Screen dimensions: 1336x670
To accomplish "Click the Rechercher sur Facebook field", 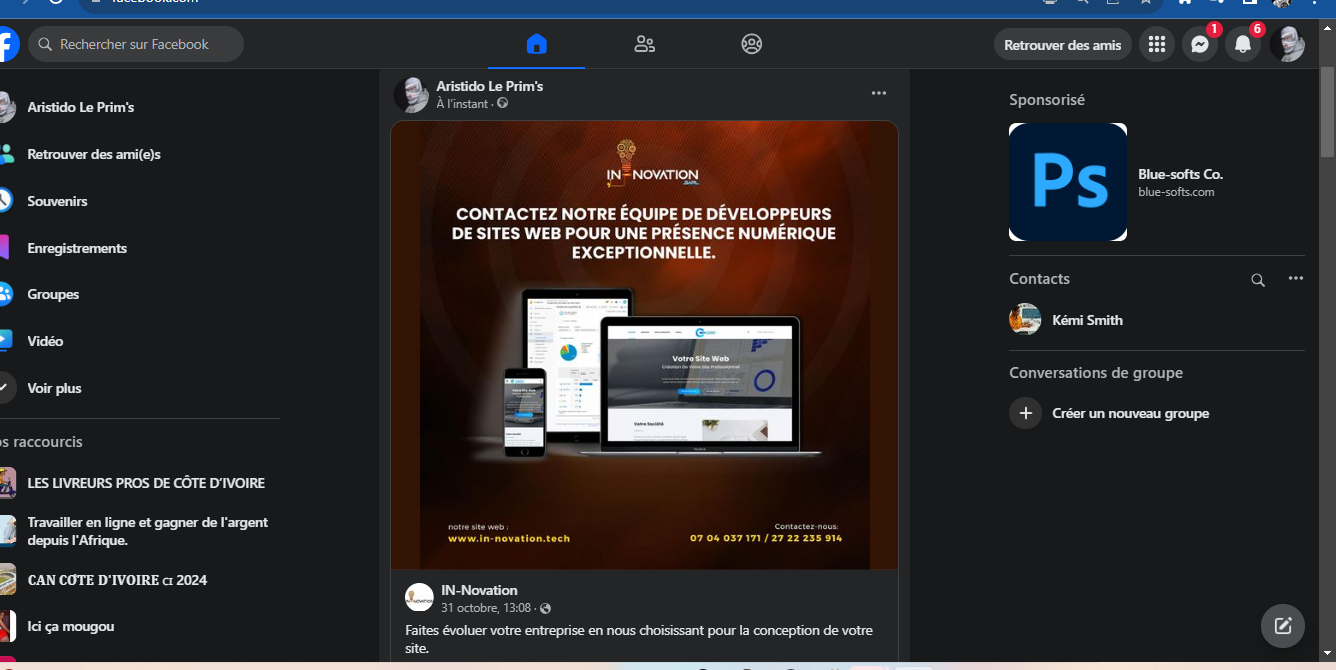I will click(135, 45).
